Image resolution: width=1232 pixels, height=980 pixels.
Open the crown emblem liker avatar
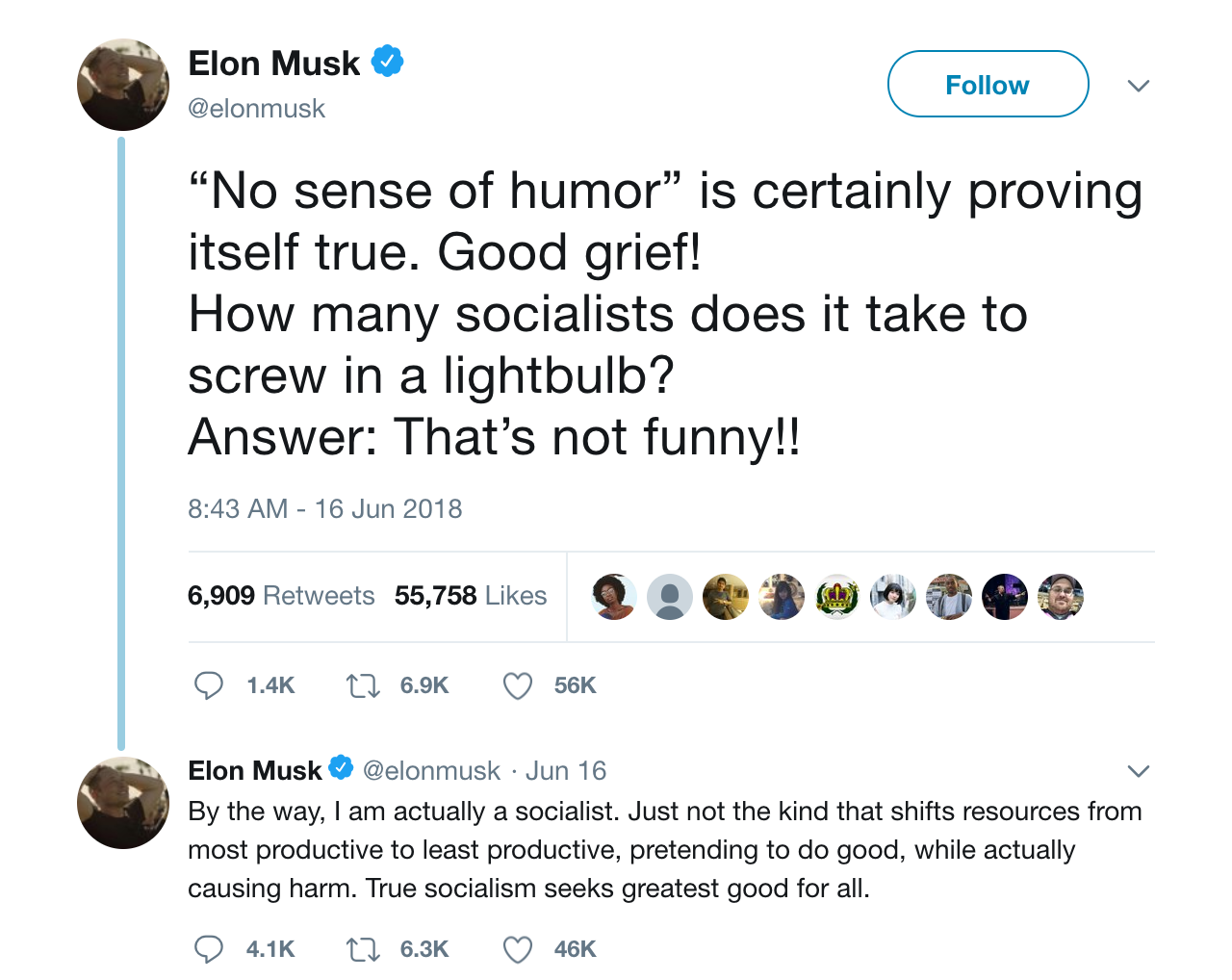coord(837,597)
